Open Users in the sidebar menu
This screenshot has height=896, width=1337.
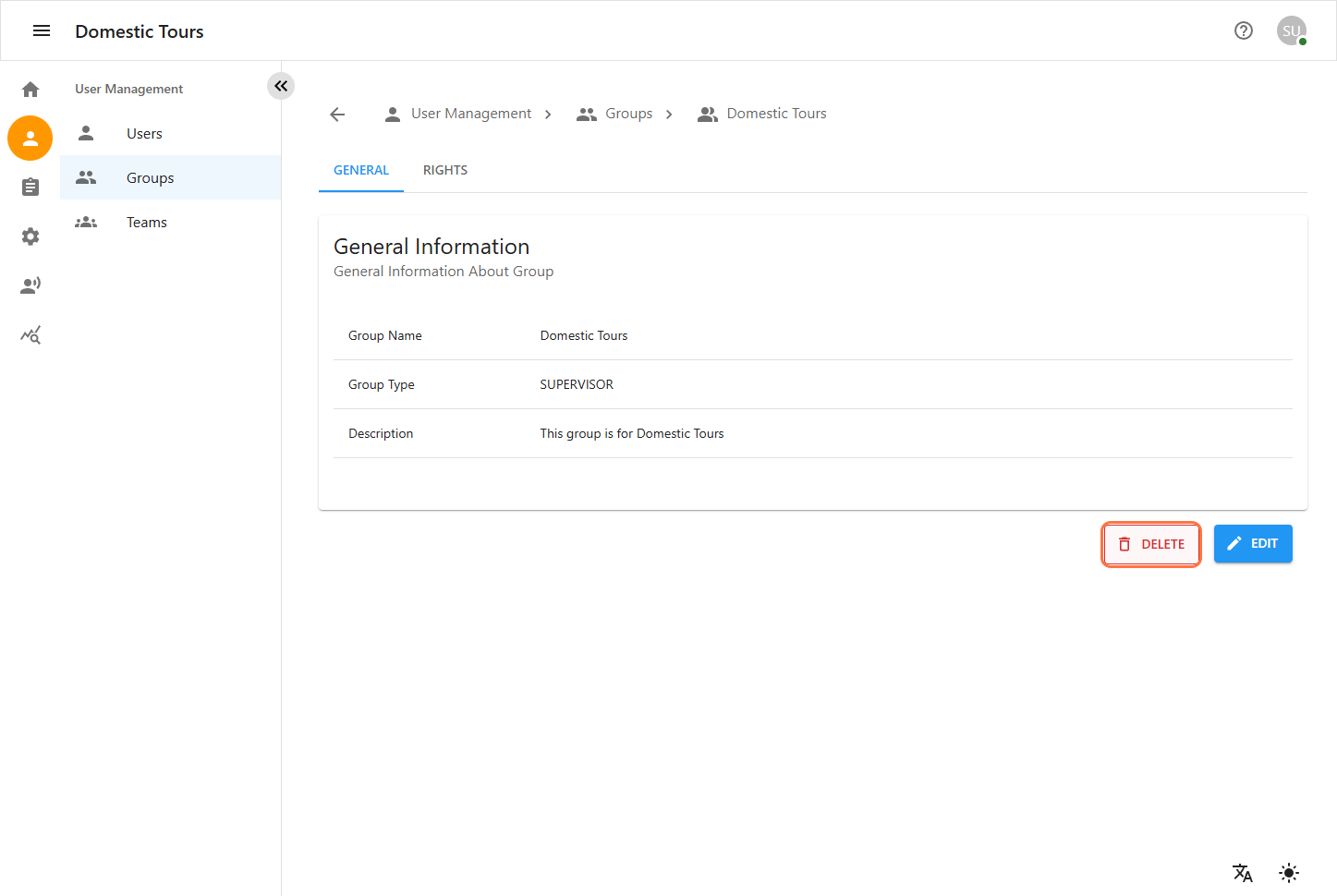[x=144, y=134]
